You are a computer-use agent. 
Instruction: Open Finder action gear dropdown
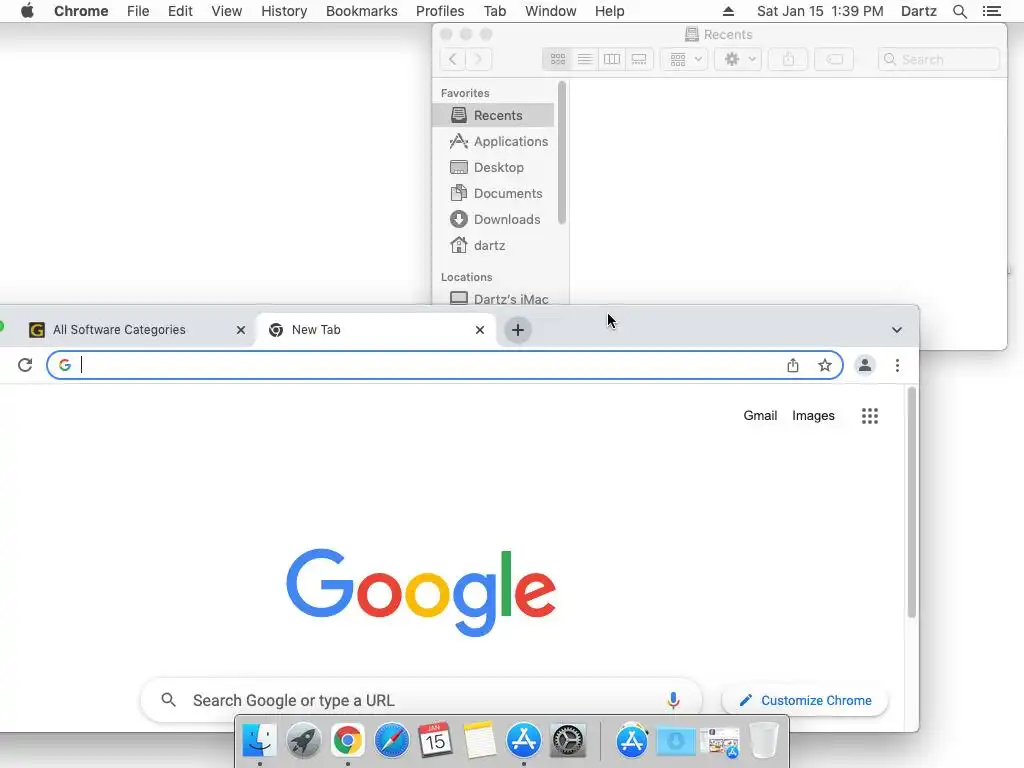[x=738, y=59]
